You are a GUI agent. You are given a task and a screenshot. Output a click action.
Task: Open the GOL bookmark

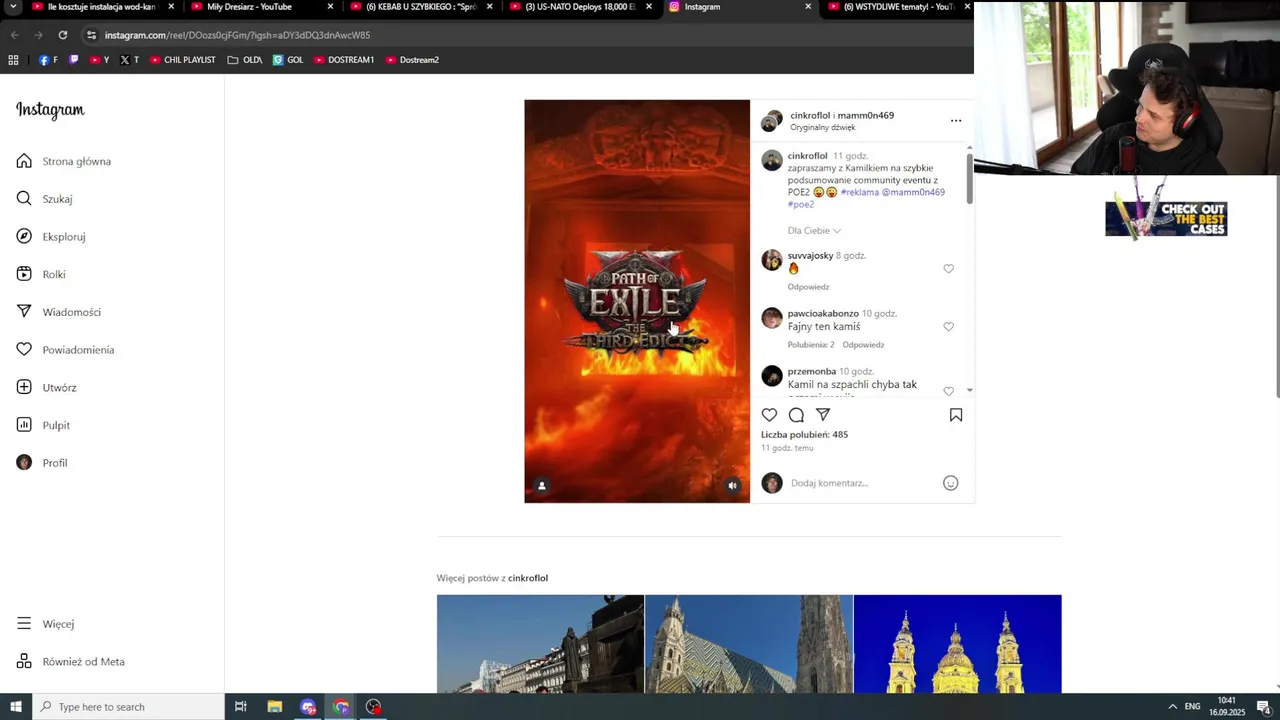(x=288, y=60)
